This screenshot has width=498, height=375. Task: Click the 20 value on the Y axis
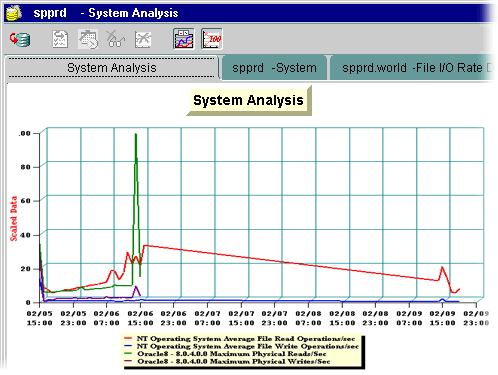click(x=25, y=269)
